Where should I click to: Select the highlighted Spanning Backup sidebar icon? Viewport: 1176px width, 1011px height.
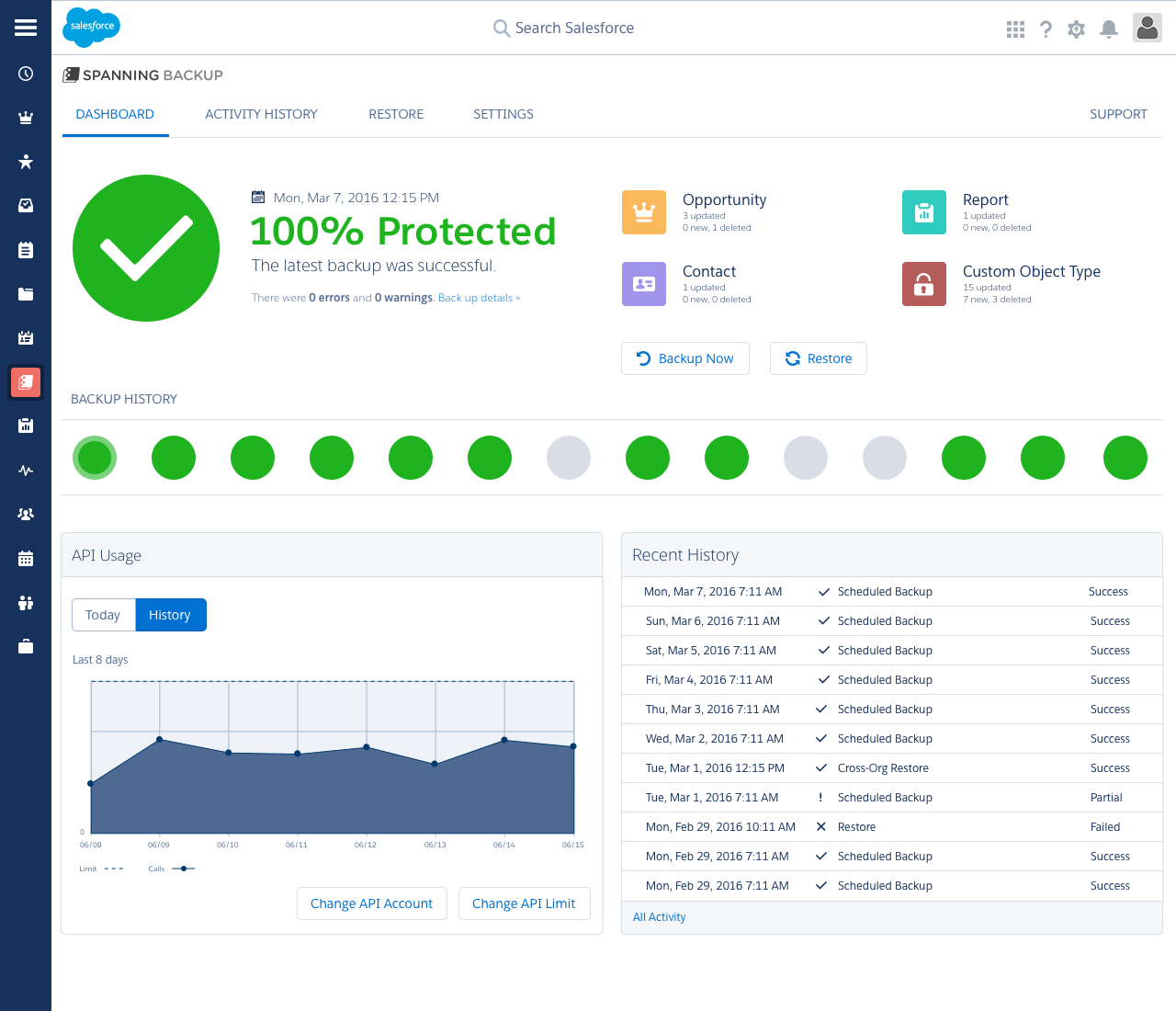(26, 381)
